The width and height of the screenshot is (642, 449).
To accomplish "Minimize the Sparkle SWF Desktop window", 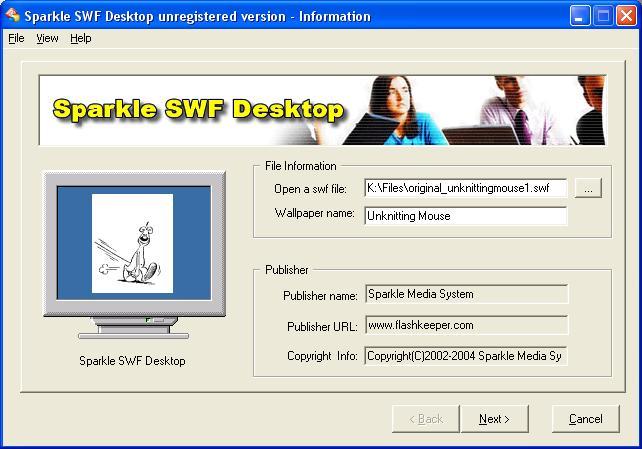I will point(580,16).
